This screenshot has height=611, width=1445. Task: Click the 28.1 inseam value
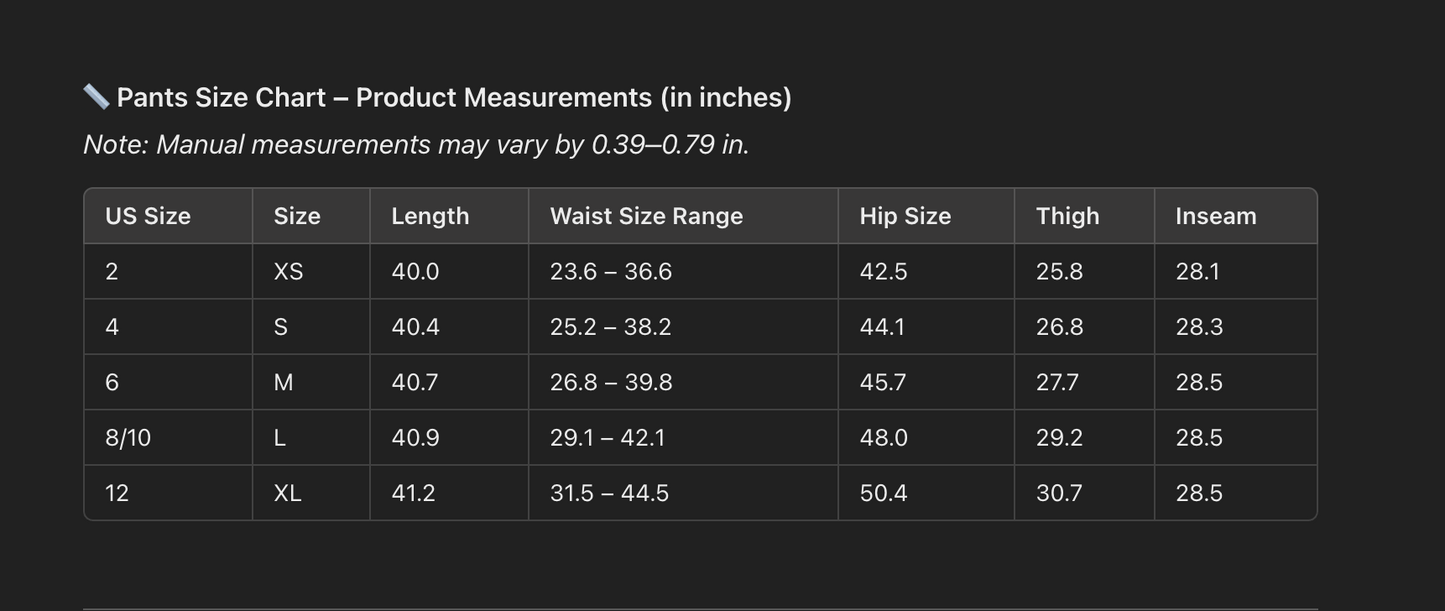click(x=1197, y=272)
